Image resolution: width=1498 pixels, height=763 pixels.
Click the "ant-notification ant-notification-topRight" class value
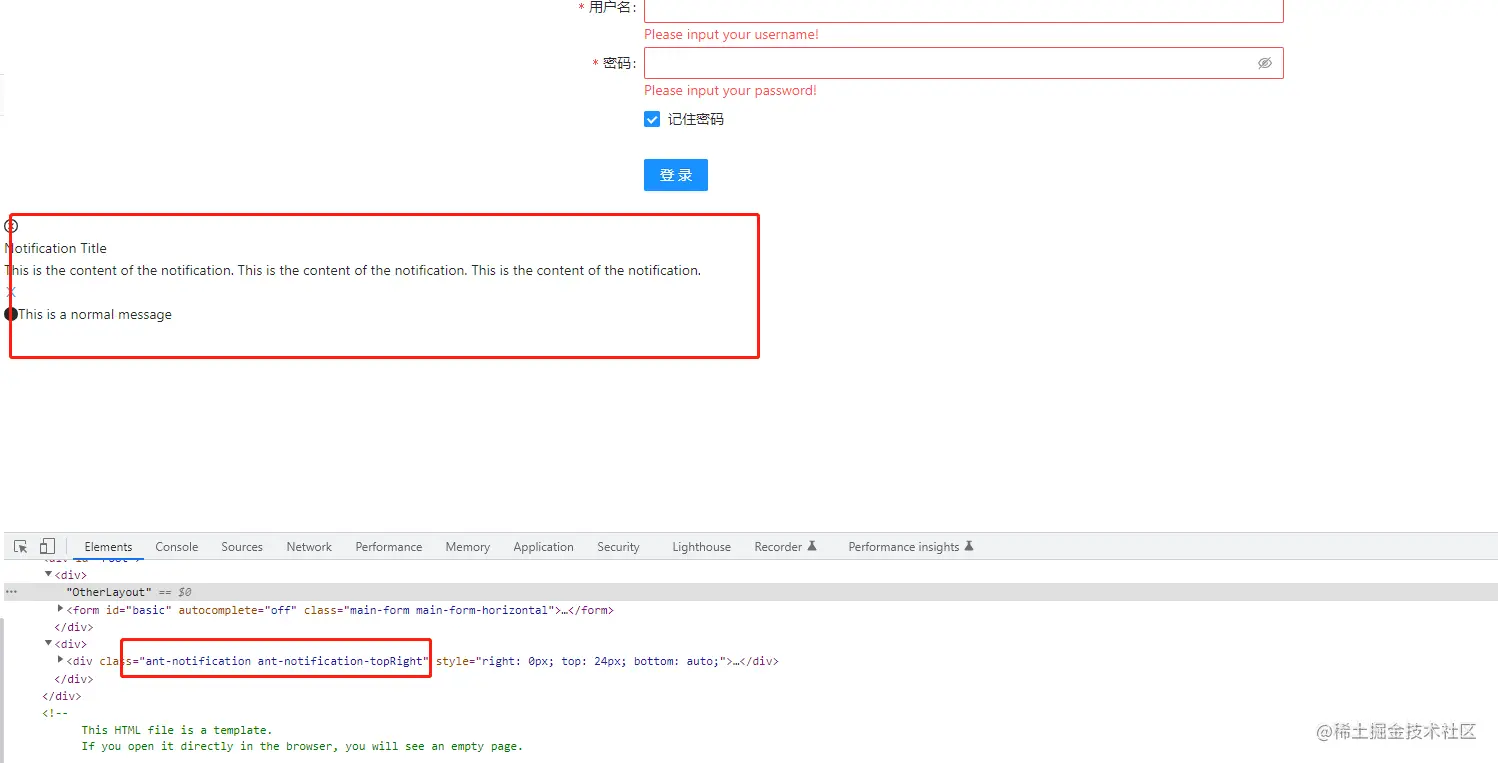(285, 661)
